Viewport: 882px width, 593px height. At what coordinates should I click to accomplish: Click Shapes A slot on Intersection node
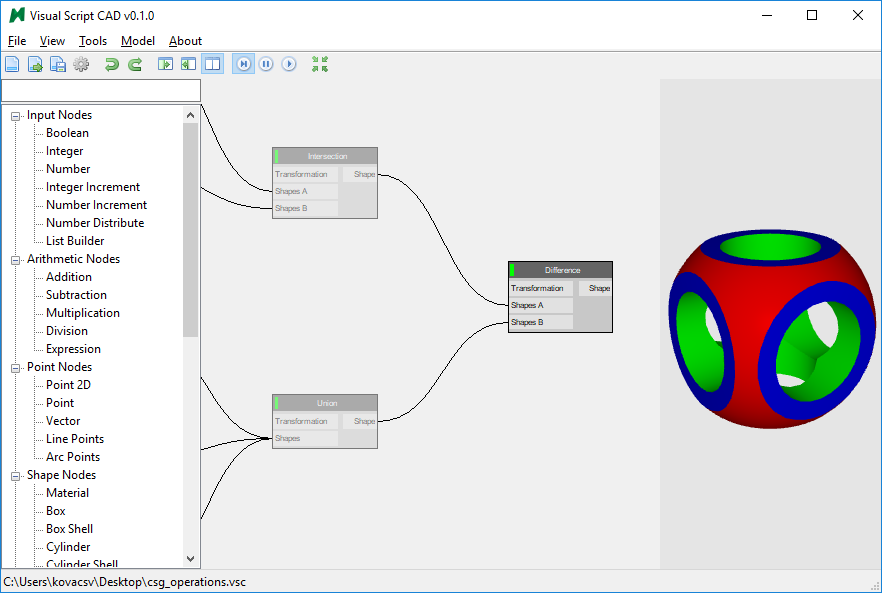click(x=306, y=191)
